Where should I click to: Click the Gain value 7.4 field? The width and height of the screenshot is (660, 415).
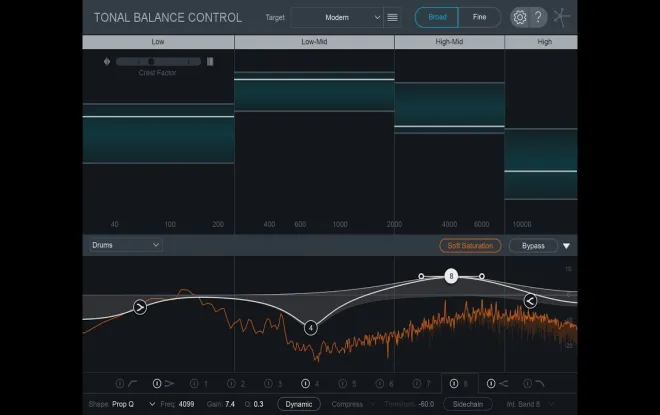(230, 404)
